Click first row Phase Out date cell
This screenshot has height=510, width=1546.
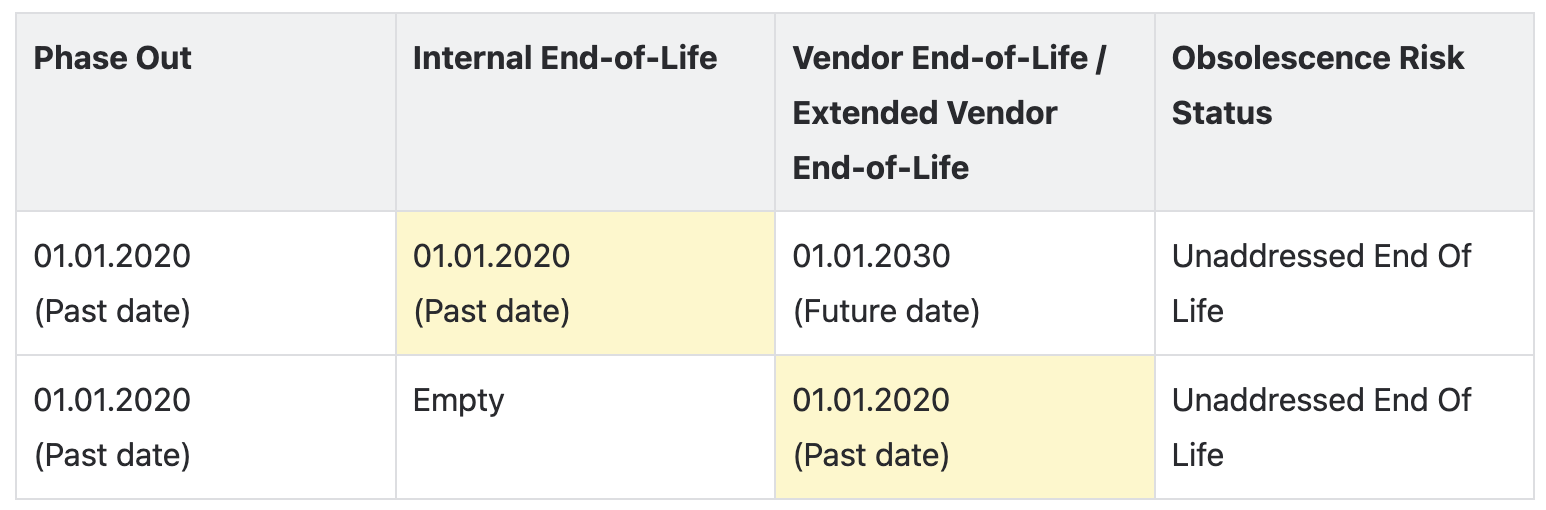point(206,283)
